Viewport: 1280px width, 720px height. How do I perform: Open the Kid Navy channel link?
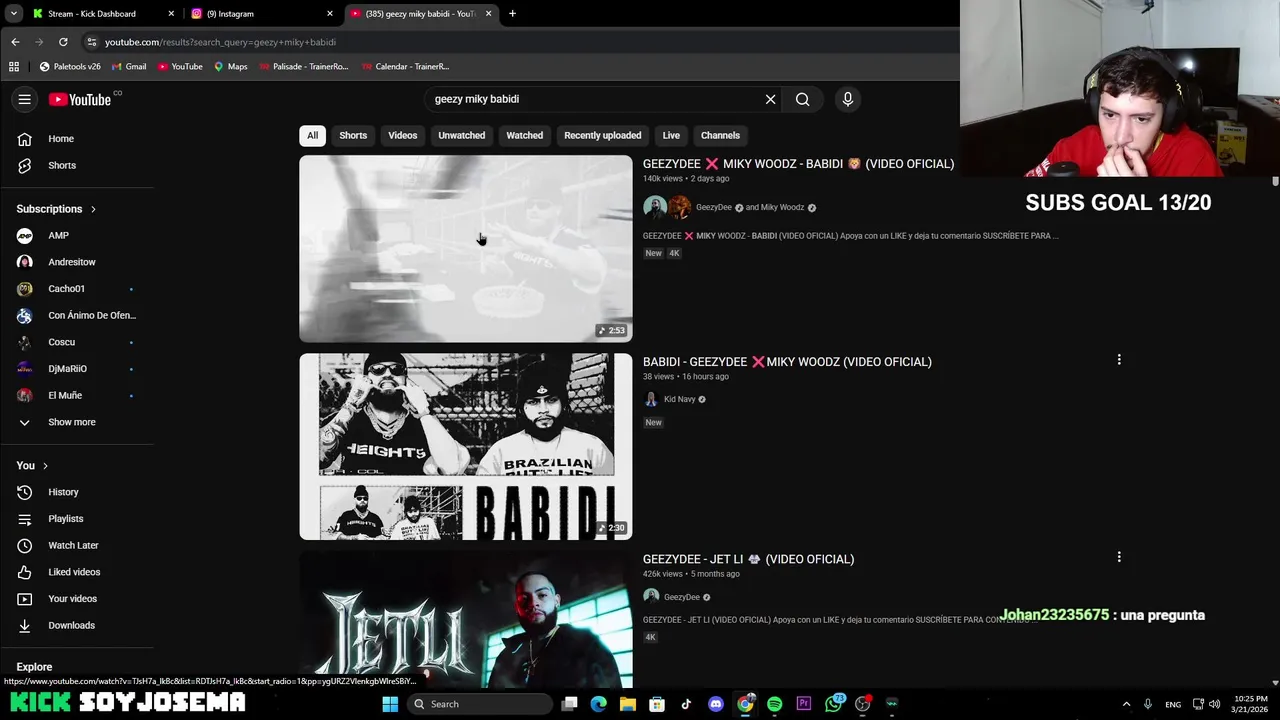(679, 399)
